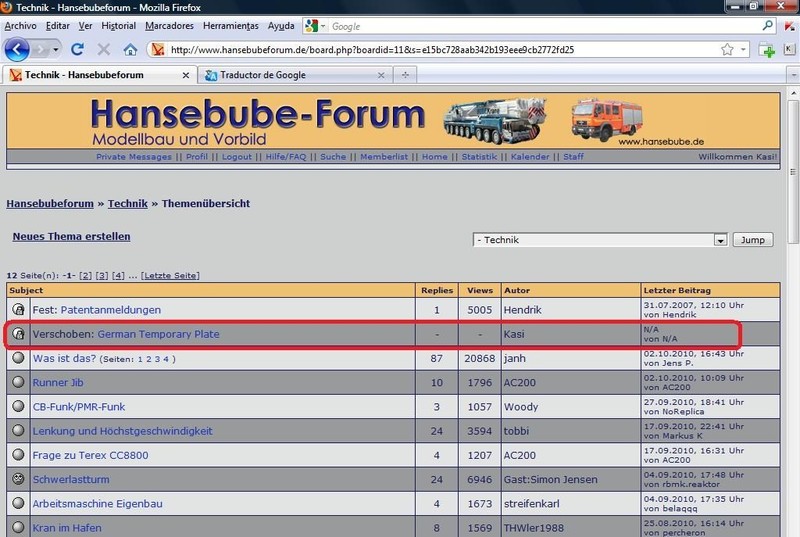Click the status icon beside CB-Funk/PMR-Funk

click(18, 406)
